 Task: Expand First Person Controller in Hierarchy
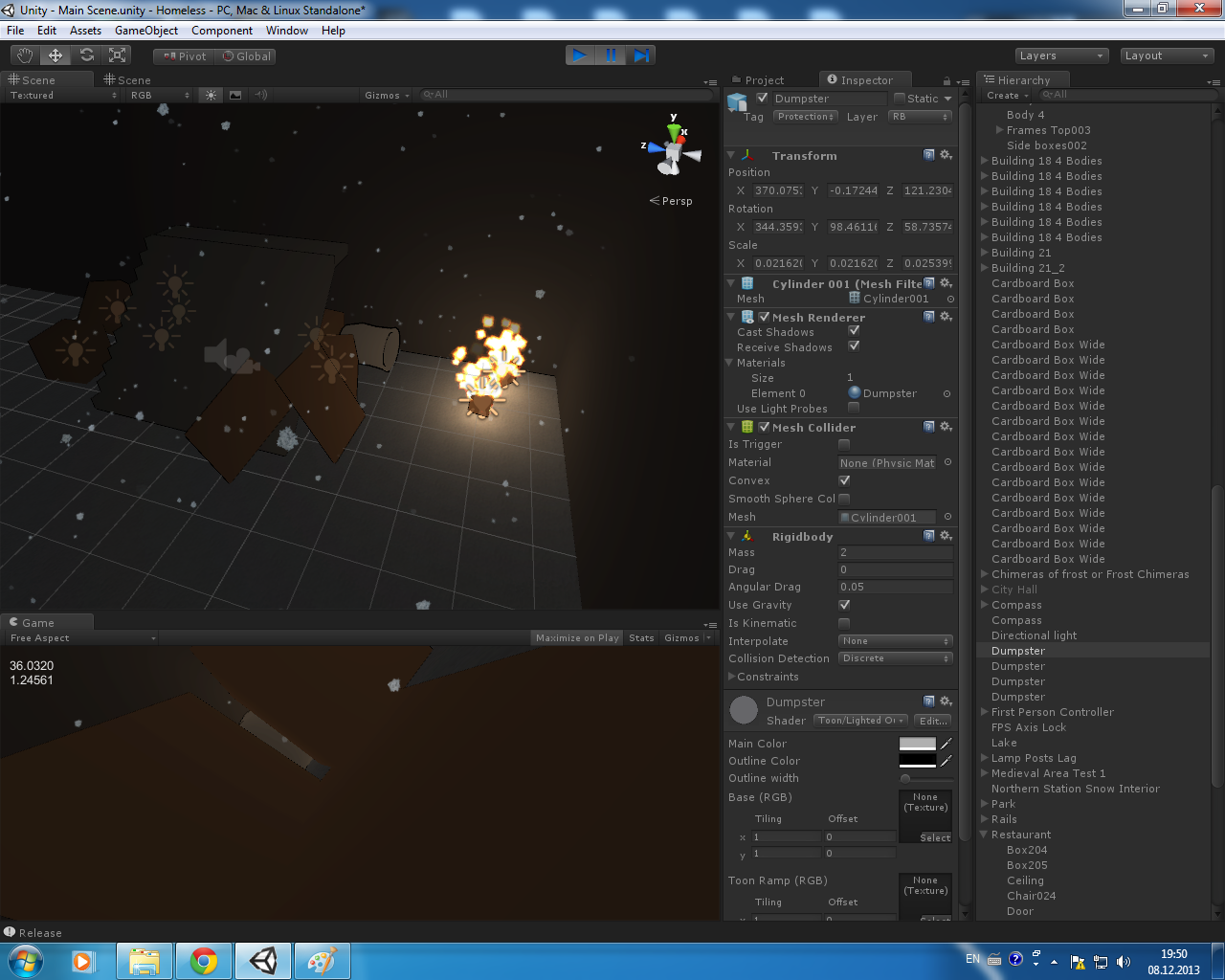tap(985, 712)
